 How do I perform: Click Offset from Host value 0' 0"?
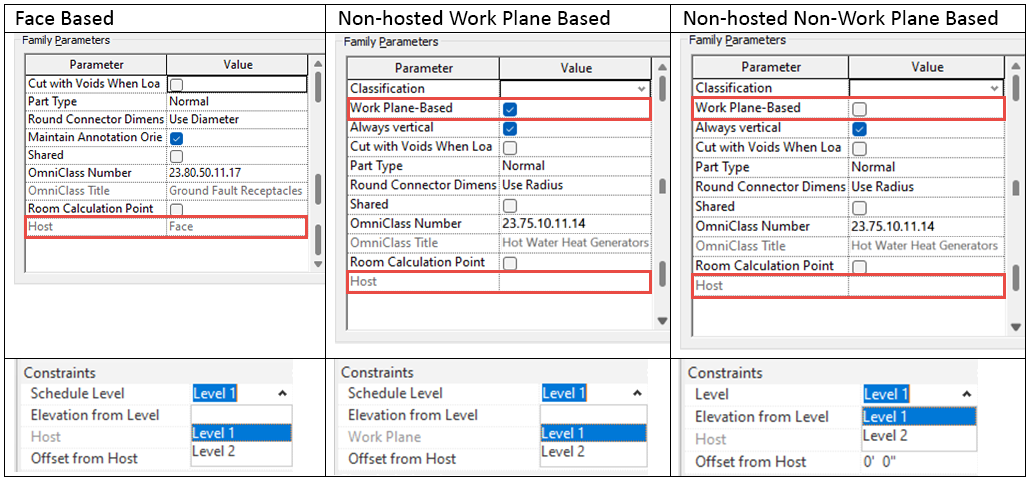(879, 462)
